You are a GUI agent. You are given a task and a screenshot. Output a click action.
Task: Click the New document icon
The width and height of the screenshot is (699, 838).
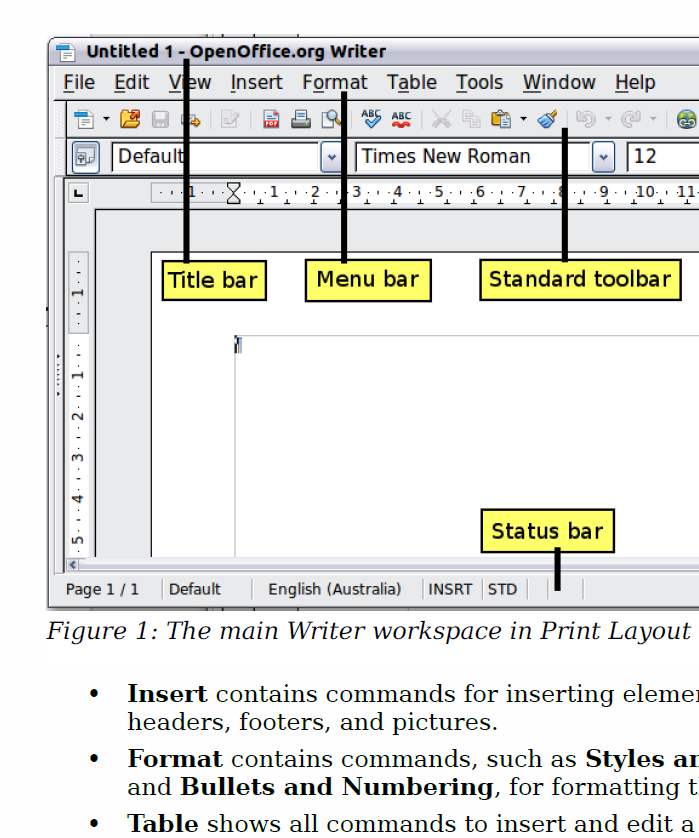84,119
